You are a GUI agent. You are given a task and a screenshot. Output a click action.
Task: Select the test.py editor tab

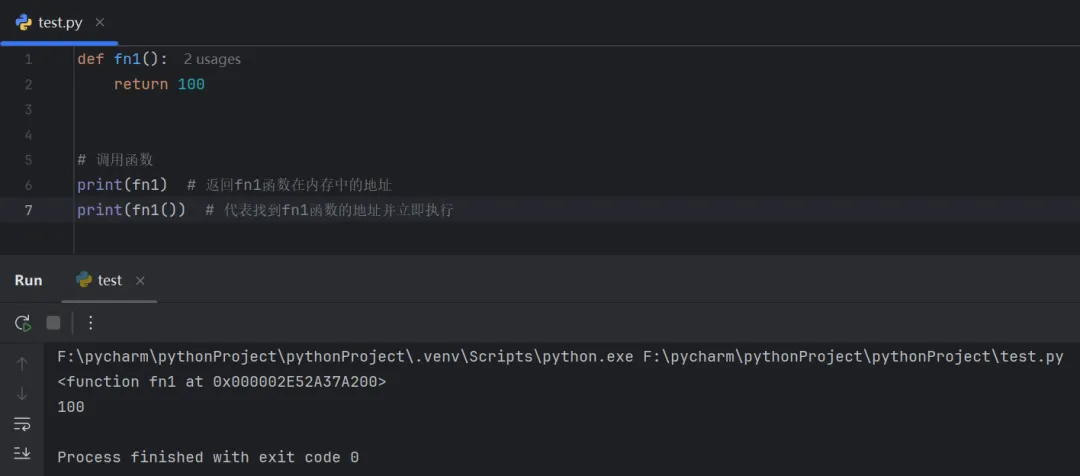pos(59,22)
